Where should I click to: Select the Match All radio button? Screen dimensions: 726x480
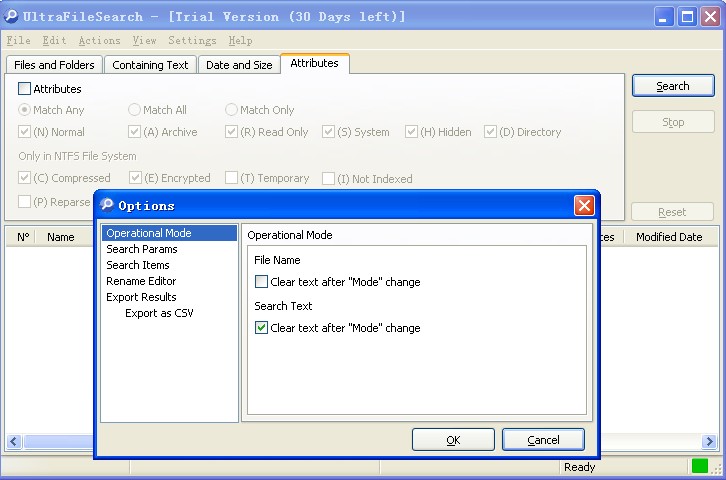click(134, 110)
